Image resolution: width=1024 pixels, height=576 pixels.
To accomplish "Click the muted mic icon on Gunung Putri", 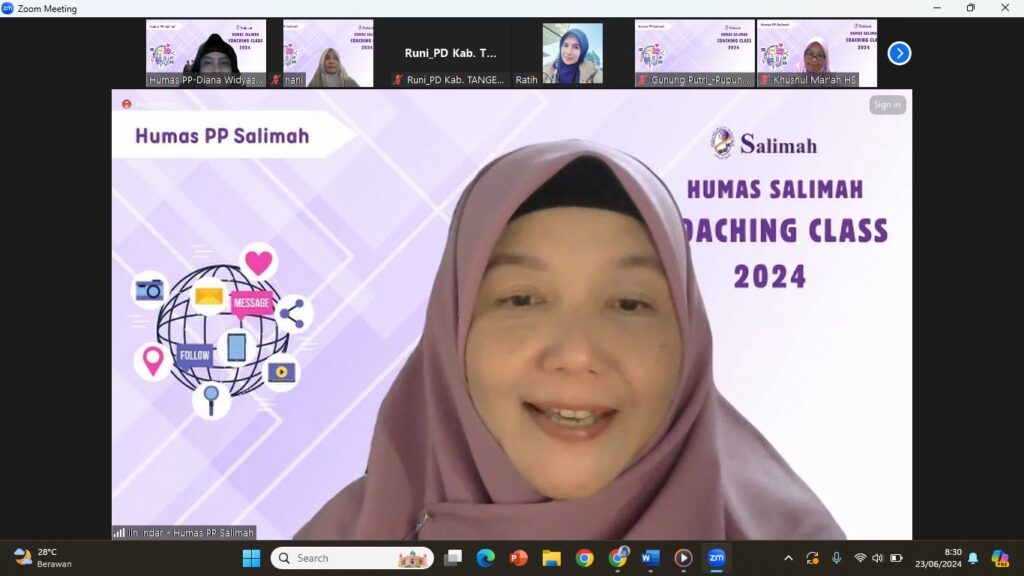I will [643, 80].
